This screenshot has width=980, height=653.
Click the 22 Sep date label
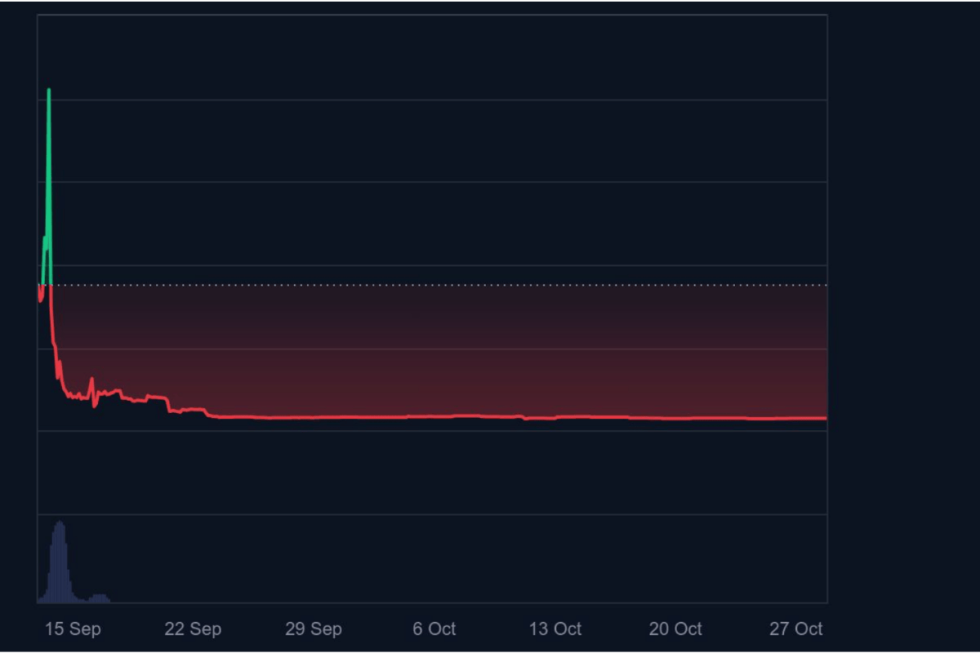pos(192,629)
